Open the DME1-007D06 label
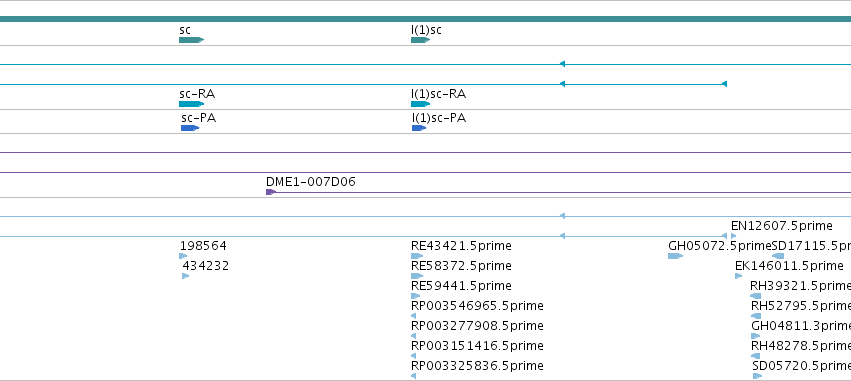The width and height of the screenshot is (851, 381). [x=311, y=182]
